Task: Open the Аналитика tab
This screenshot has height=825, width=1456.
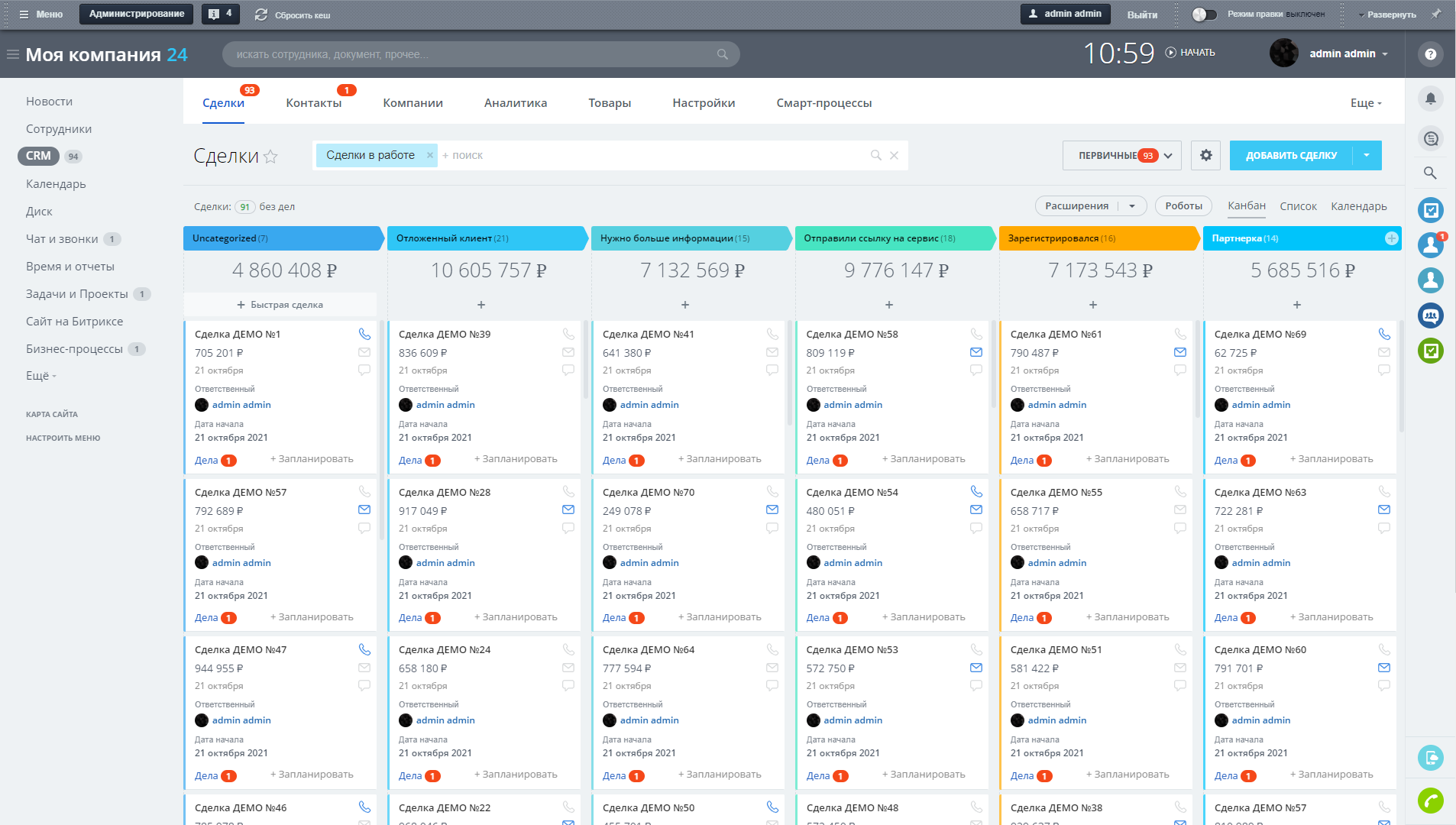Action: pyautogui.click(x=516, y=103)
